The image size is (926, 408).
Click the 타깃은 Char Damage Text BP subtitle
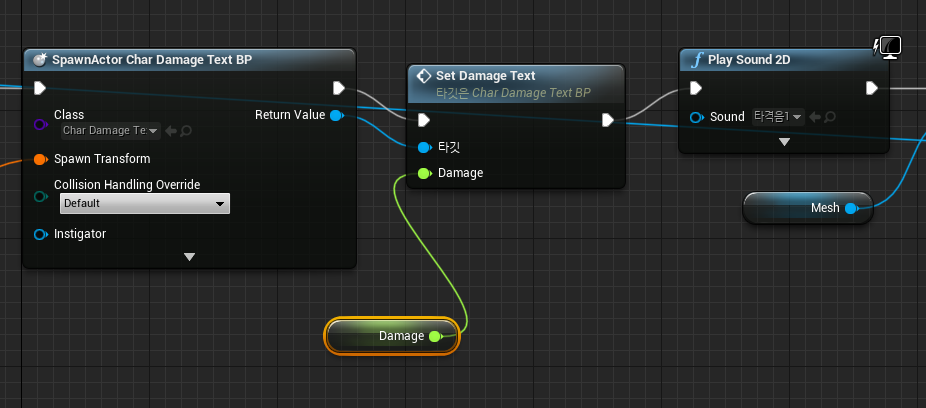pyautogui.click(x=513, y=93)
